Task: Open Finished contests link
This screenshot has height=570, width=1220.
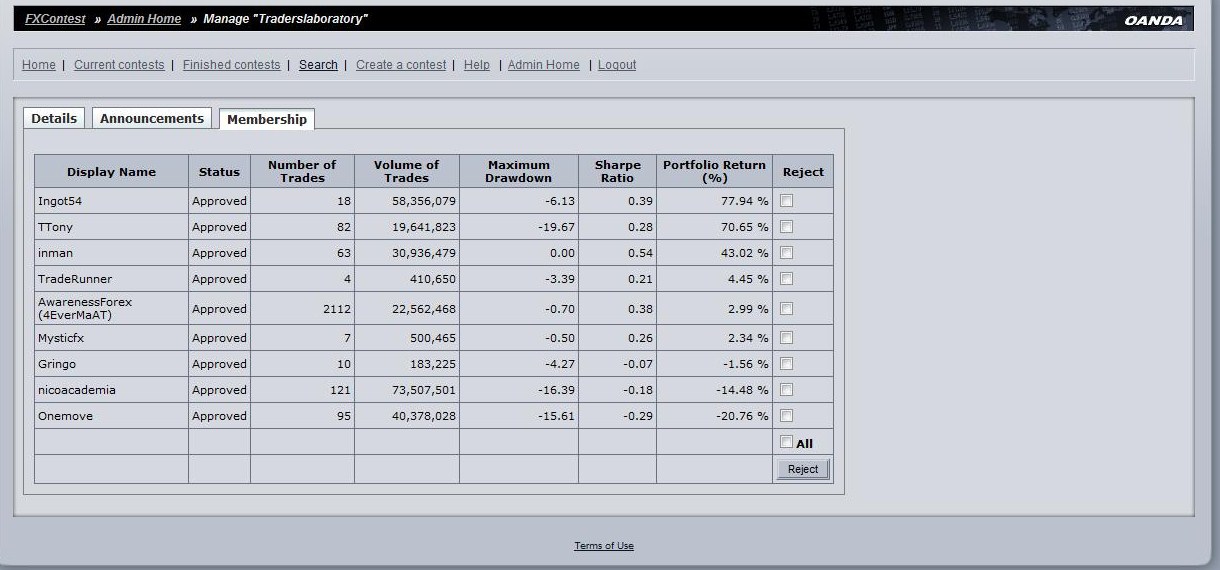Action: [x=232, y=65]
